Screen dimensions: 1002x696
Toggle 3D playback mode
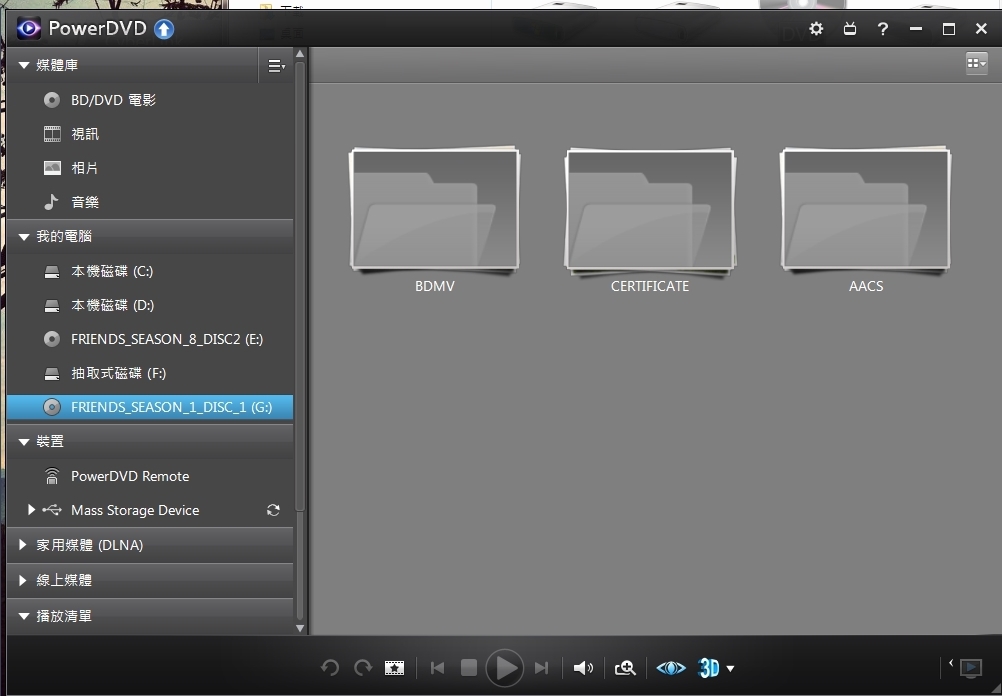[709, 668]
